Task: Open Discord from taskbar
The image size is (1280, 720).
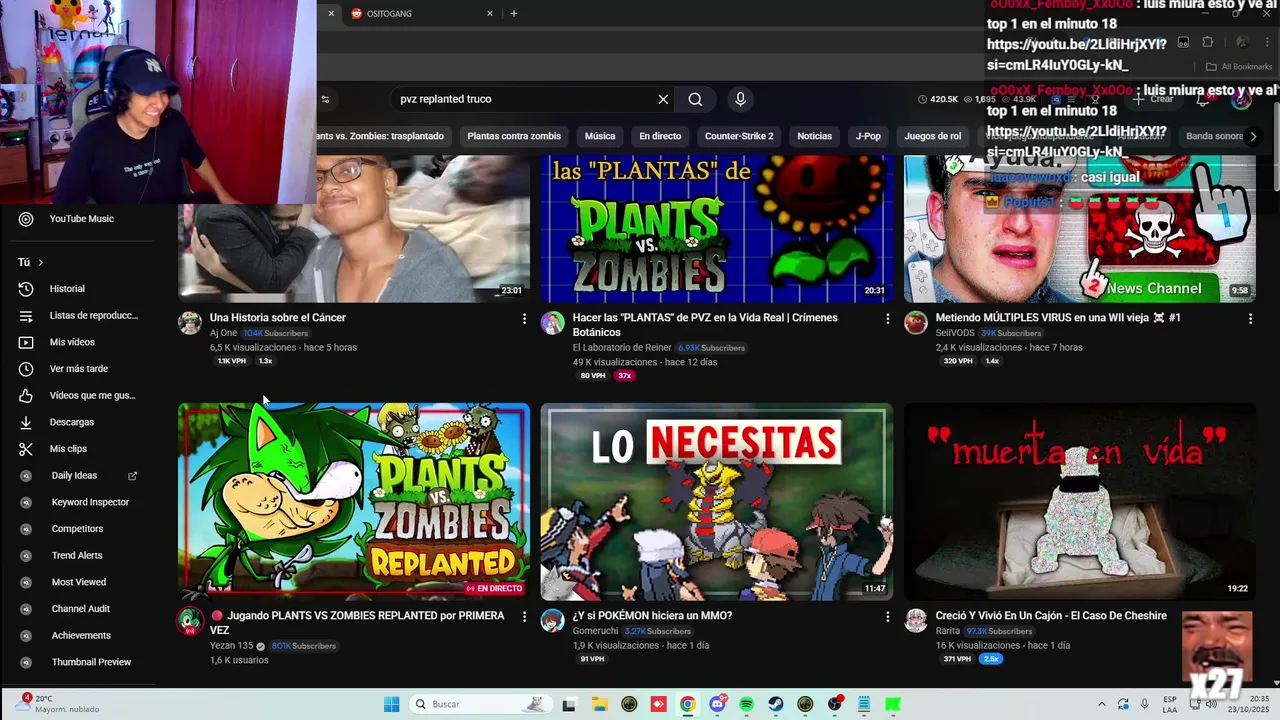Action: click(717, 704)
